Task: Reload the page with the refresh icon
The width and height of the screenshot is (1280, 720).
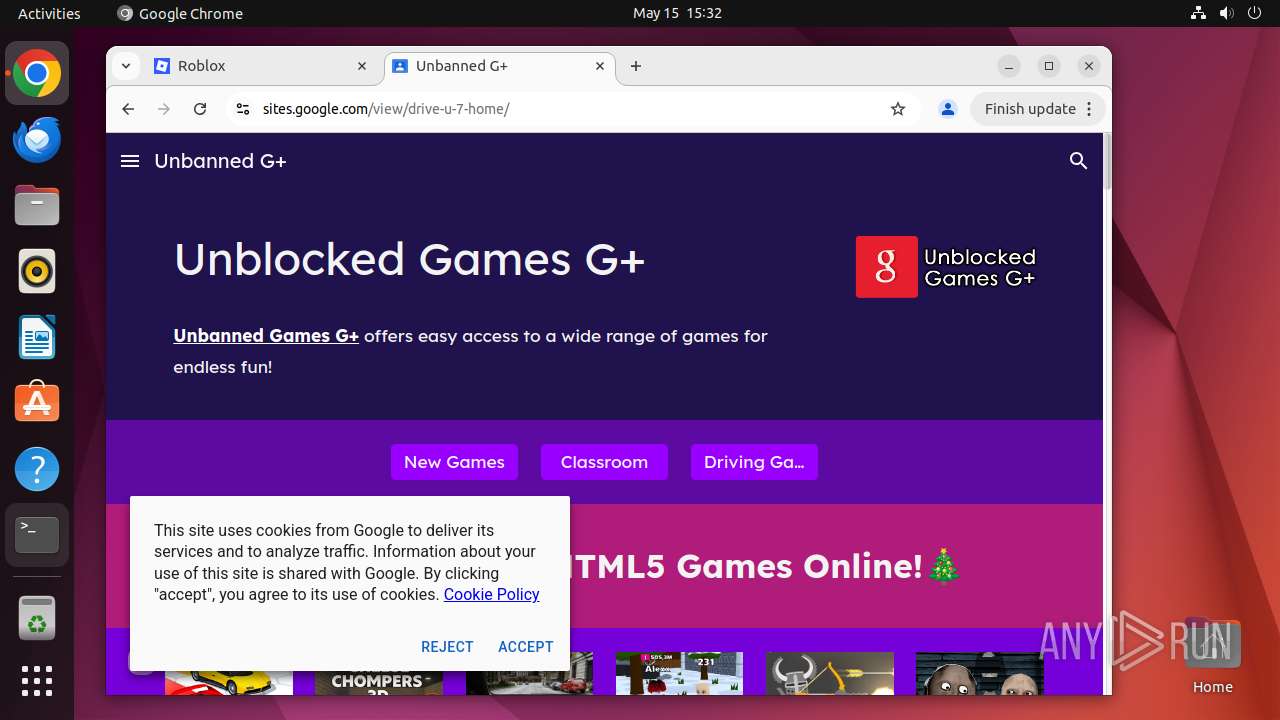Action: (200, 109)
